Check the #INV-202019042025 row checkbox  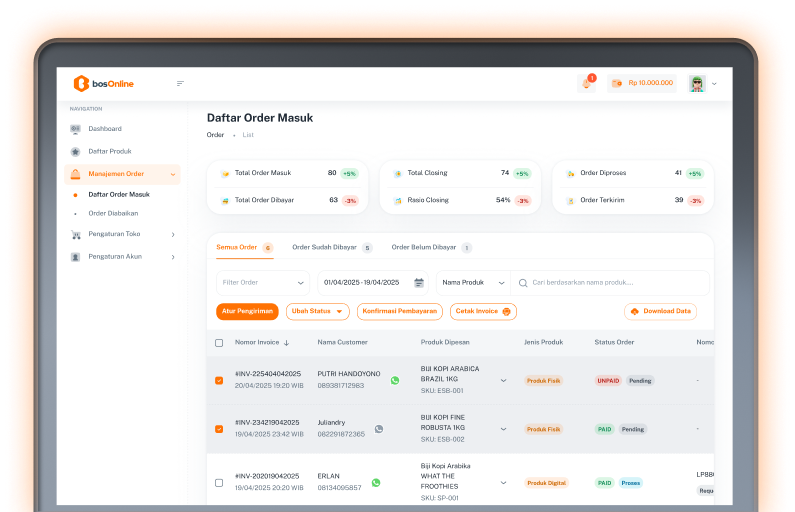click(219, 483)
